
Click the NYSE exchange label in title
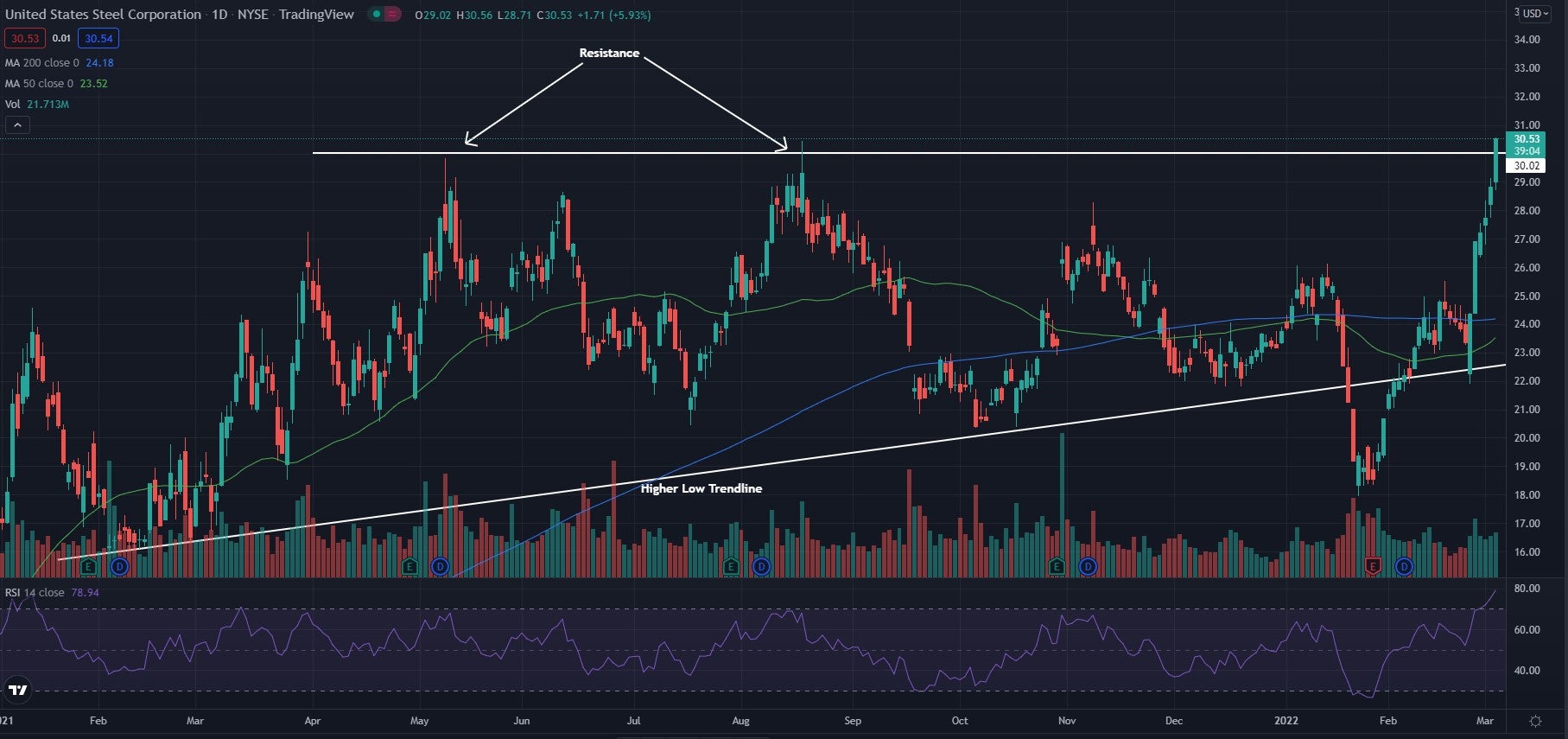254,15
